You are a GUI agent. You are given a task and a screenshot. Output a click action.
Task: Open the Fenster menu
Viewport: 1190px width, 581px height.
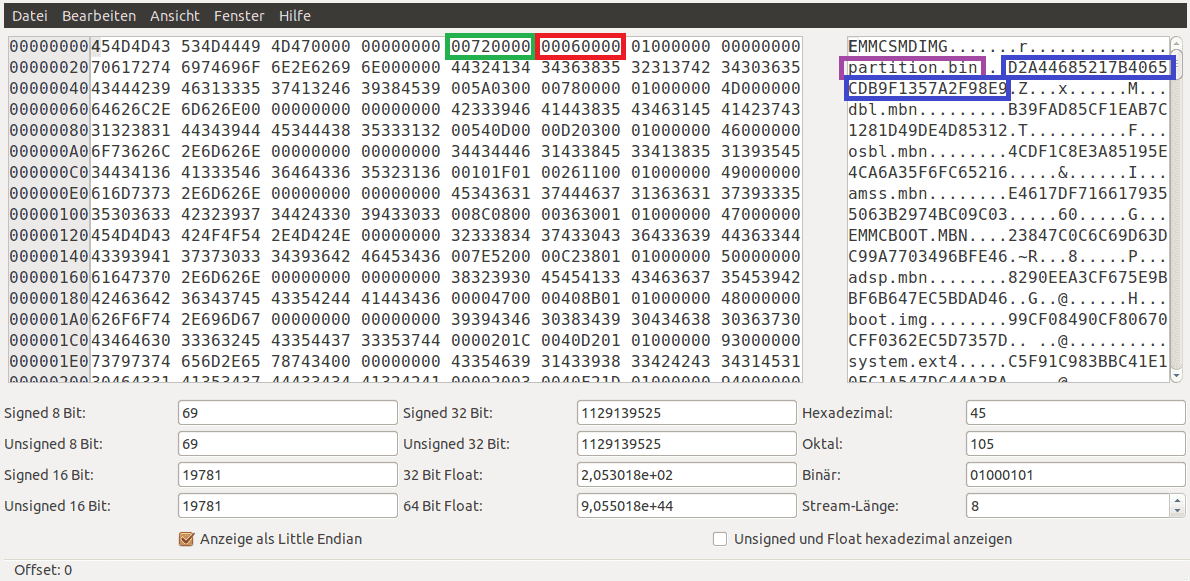coord(238,16)
